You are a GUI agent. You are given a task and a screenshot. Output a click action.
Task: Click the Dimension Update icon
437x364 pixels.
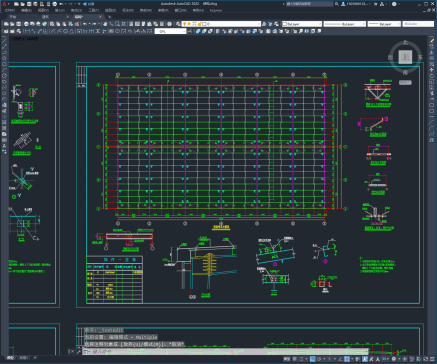tap(149, 31)
